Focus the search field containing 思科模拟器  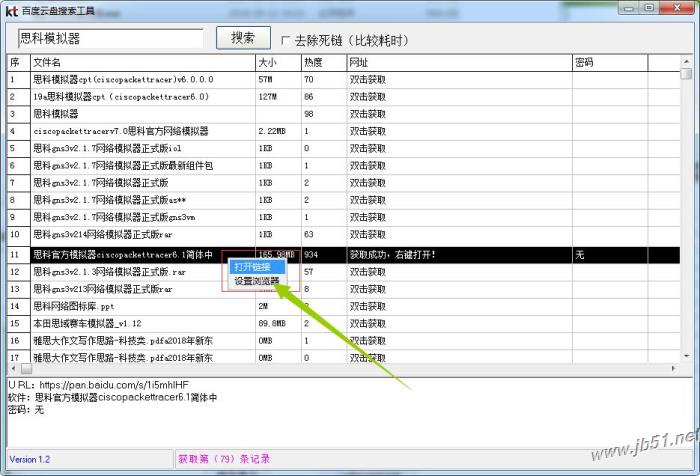[x=110, y=38]
